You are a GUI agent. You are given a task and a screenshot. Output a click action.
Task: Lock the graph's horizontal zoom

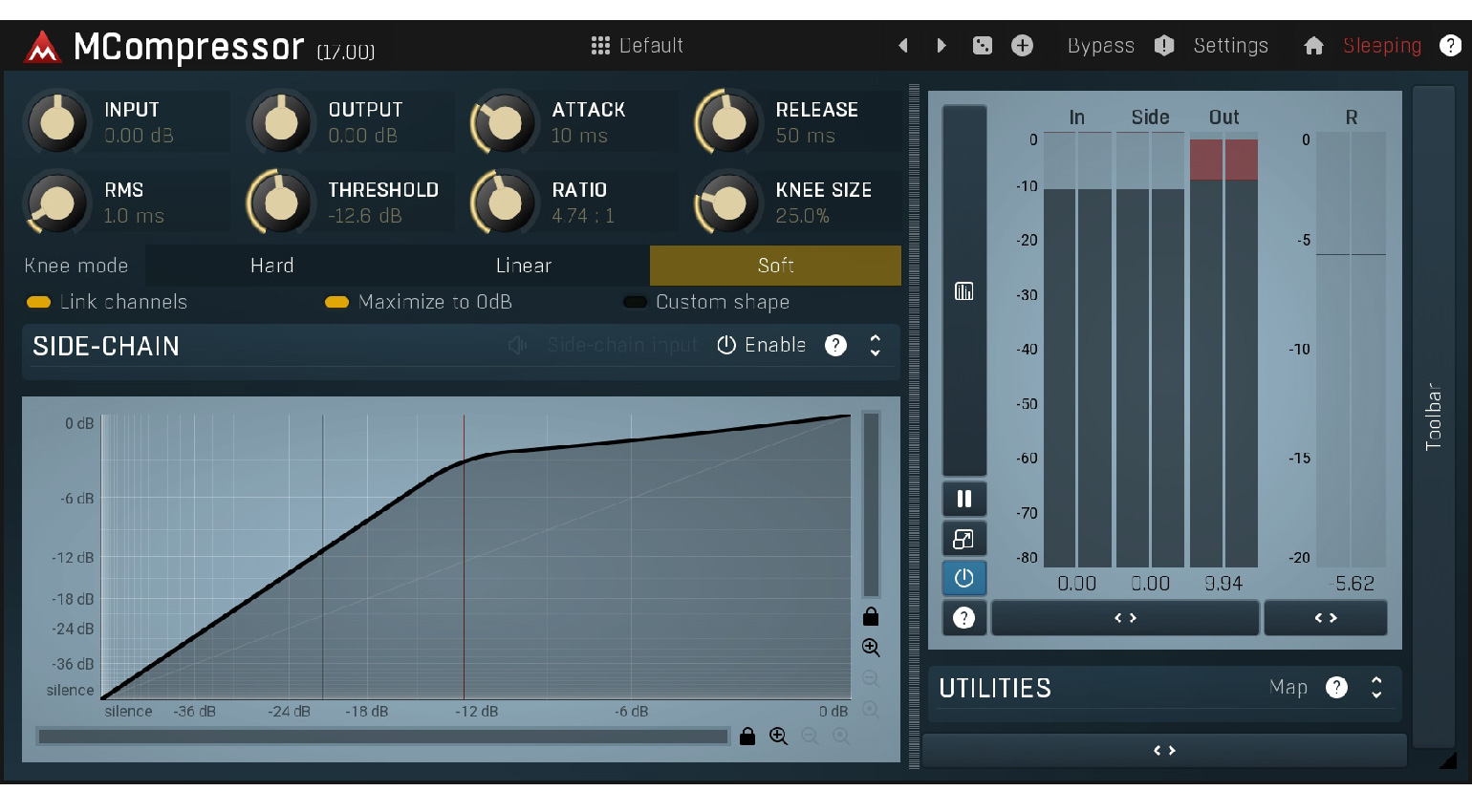(747, 737)
